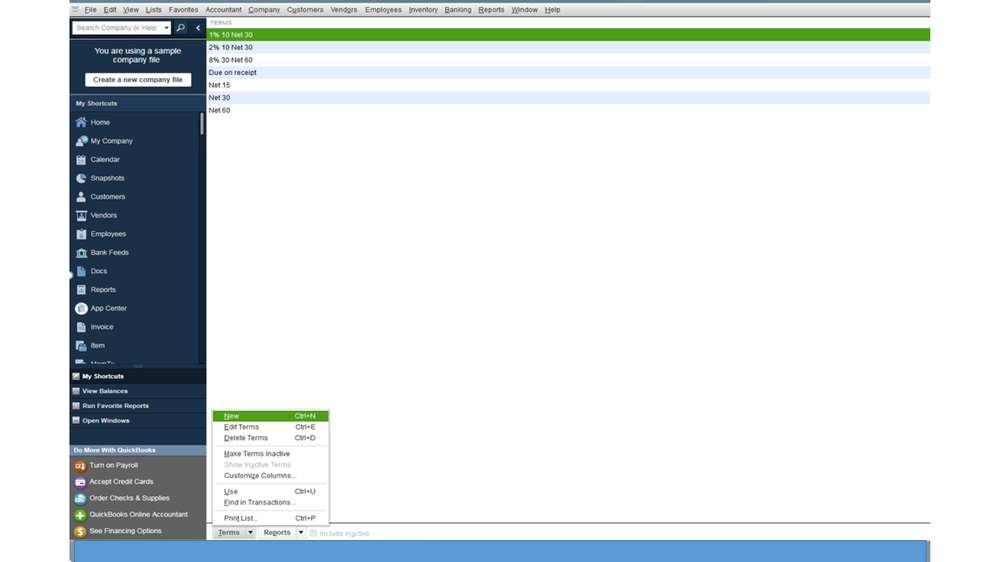Screen dimensions: 999x562
Task: Click the See Financing Options dollar icon
Action: click(x=80, y=531)
